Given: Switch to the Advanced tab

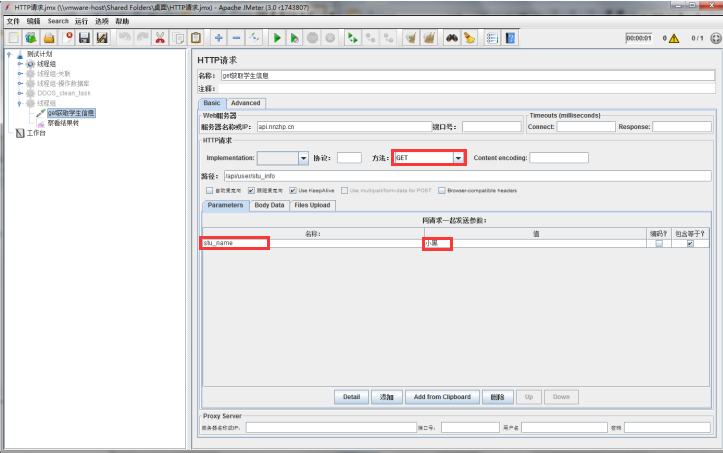Looking at the screenshot, I should pos(246,103).
